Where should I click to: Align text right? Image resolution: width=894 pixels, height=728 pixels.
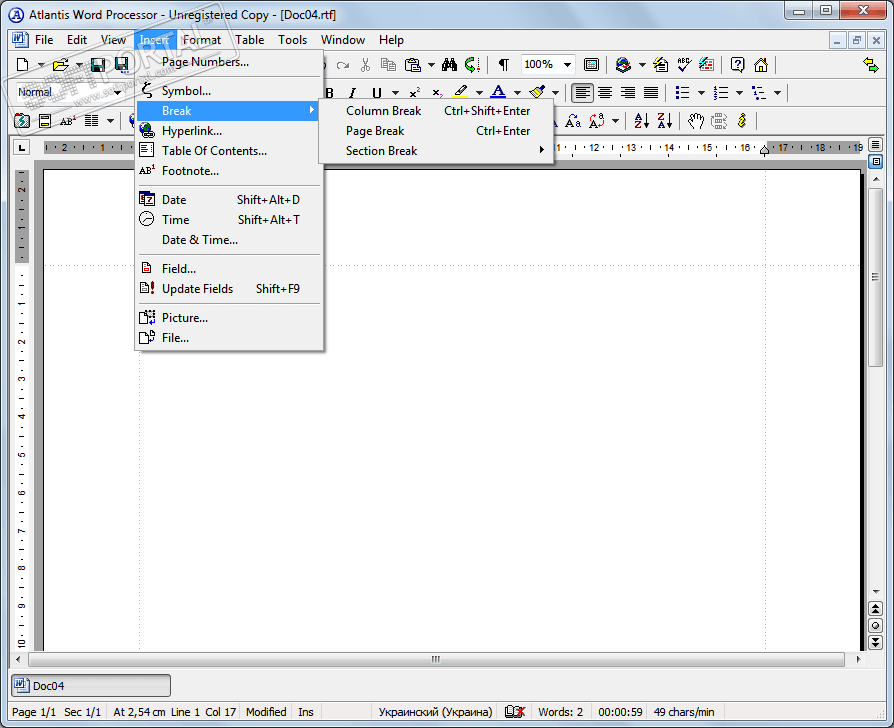pyautogui.click(x=628, y=92)
